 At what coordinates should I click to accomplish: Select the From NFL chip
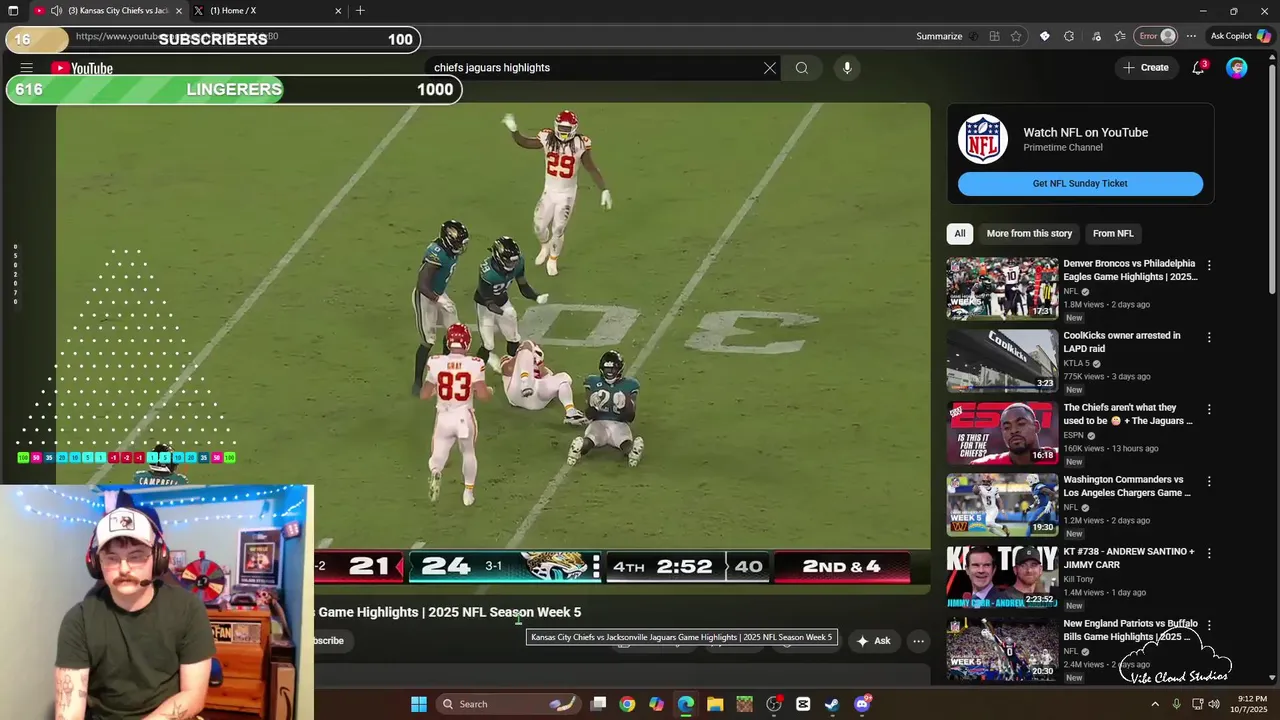pos(1113,234)
